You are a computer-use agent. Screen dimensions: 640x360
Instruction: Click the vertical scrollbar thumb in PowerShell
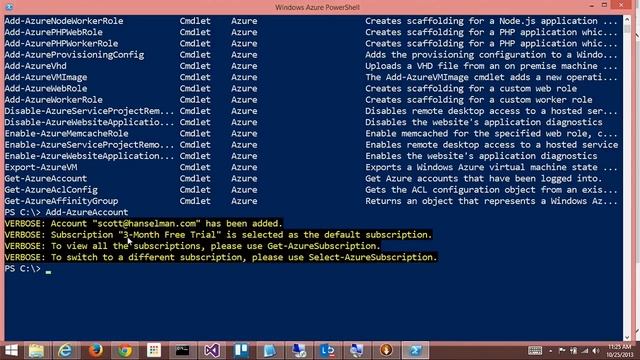tap(627, 29)
